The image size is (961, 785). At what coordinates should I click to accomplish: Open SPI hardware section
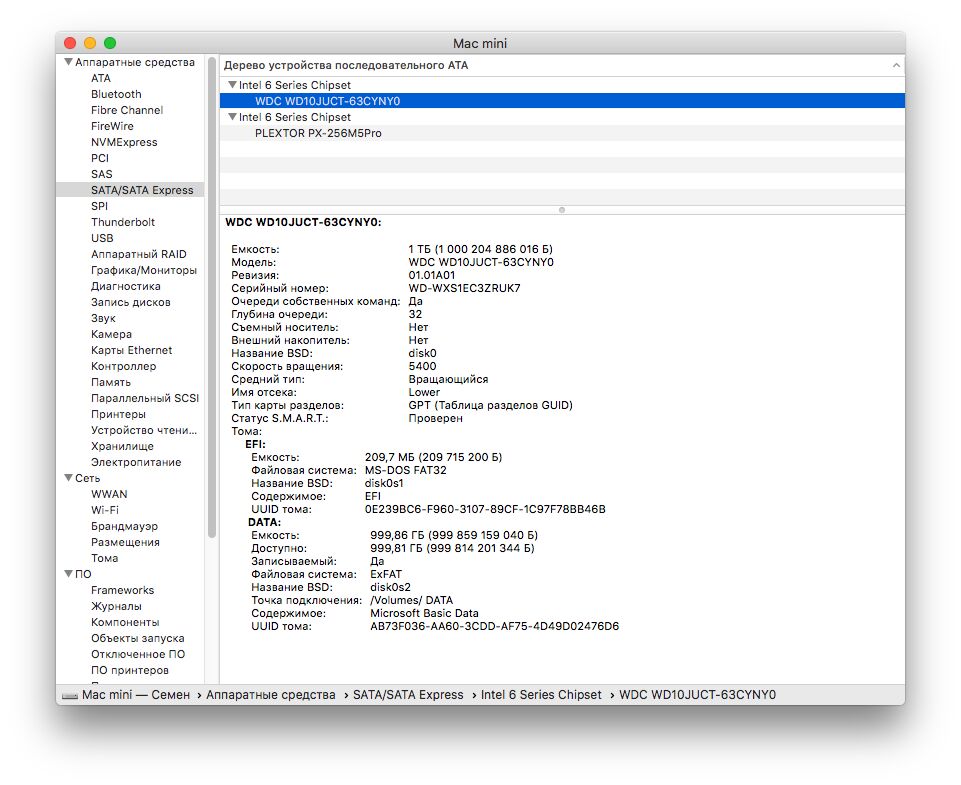click(99, 206)
